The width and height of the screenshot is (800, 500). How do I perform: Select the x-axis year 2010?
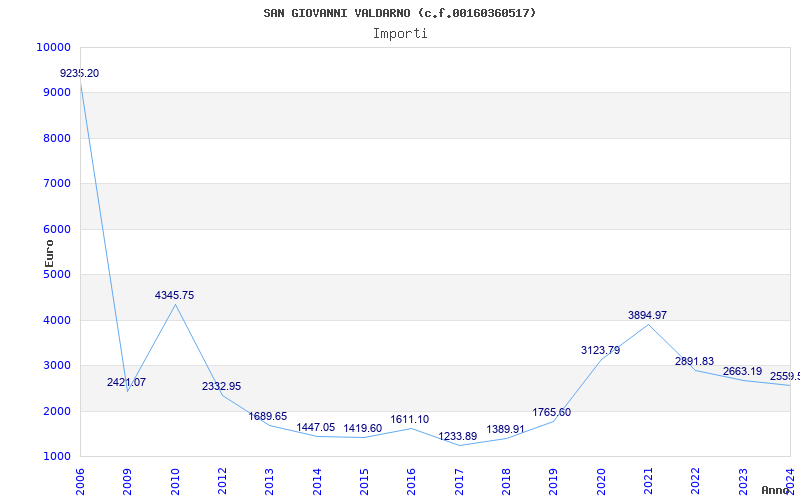click(175, 482)
